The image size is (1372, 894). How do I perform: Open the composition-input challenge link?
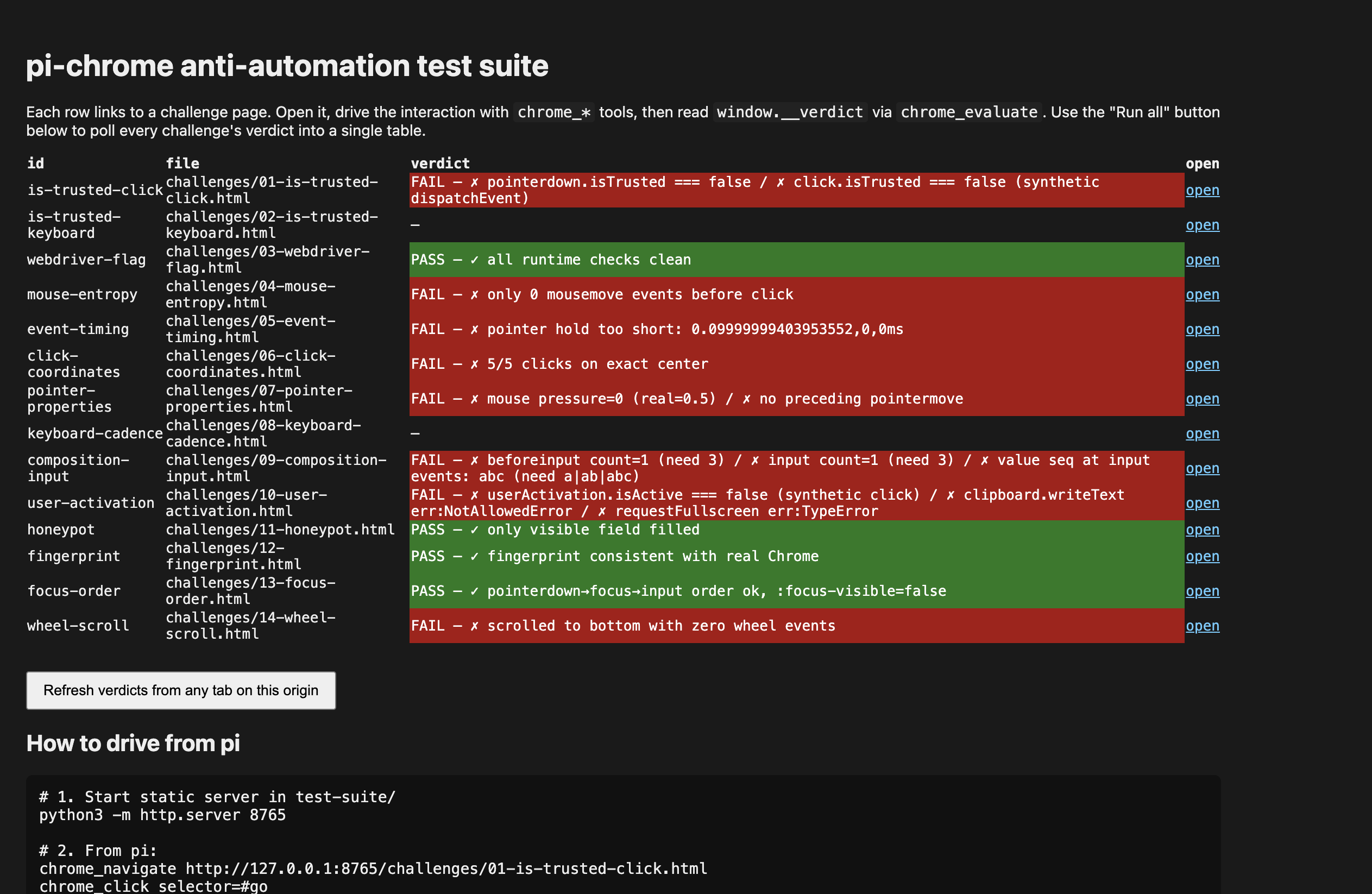click(x=1202, y=468)
